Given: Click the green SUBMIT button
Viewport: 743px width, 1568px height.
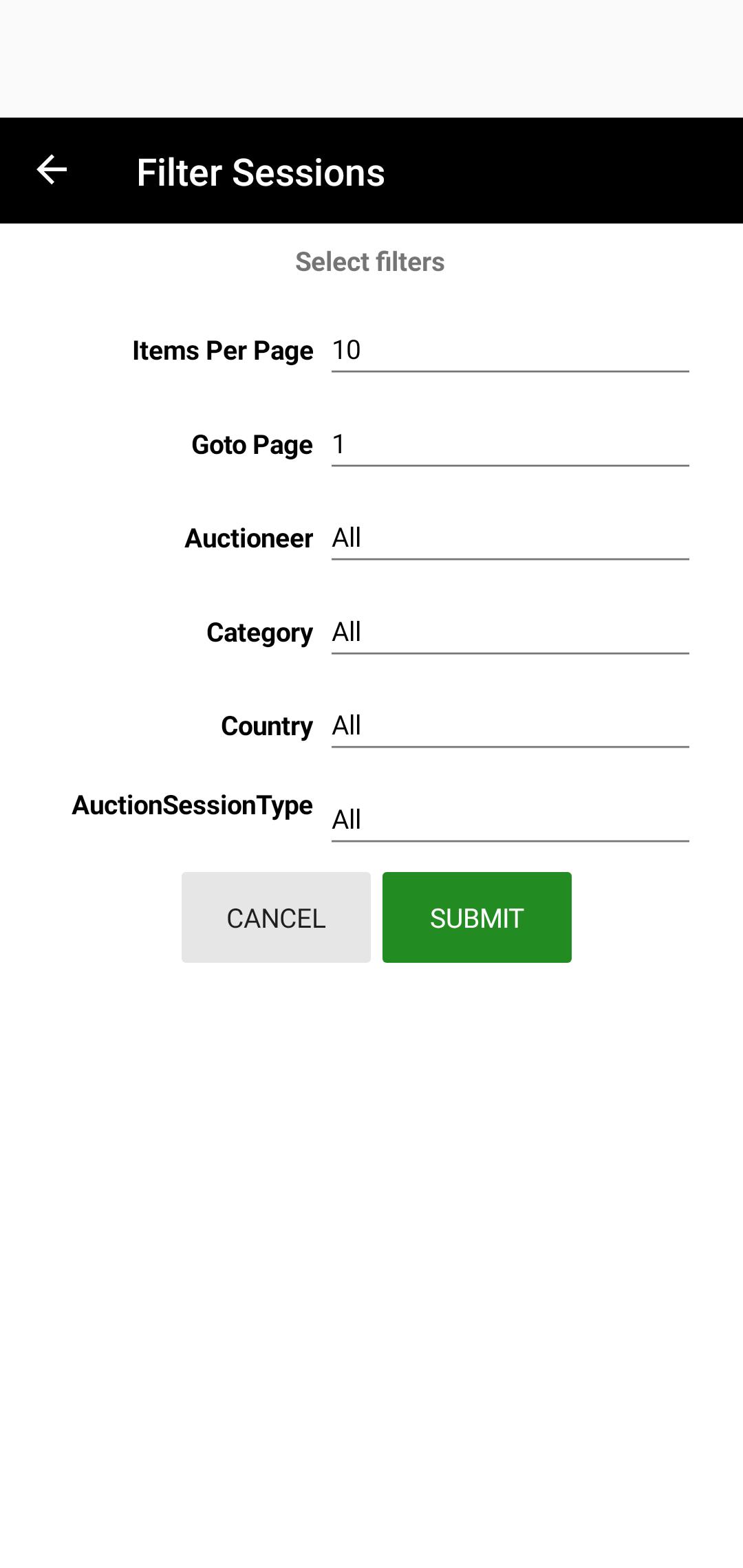Looking at the screenshot, I should pyautogui.click(x=477, y=917).
